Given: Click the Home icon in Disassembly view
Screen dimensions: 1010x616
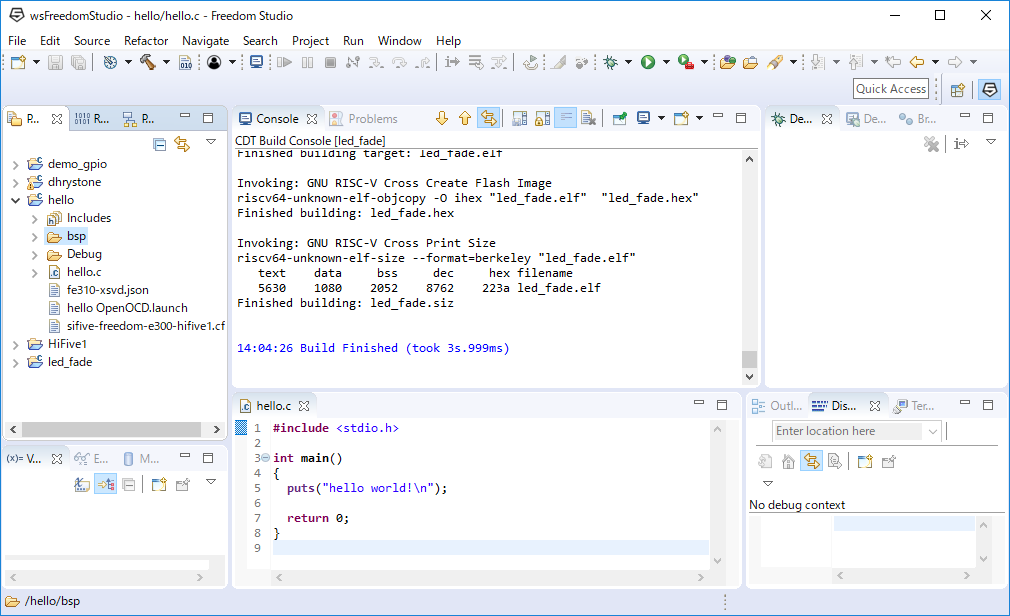Looking at the screenshot, I should click(788, 461).
